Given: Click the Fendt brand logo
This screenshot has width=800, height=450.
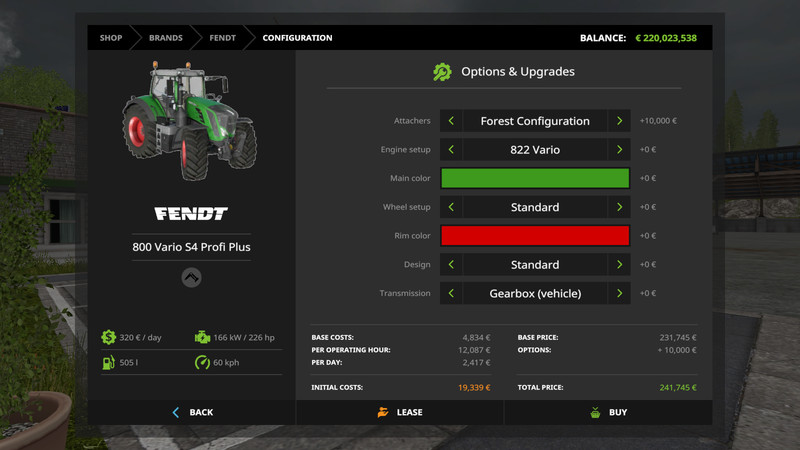Looking at the screenshot, I should pos(191,214).
